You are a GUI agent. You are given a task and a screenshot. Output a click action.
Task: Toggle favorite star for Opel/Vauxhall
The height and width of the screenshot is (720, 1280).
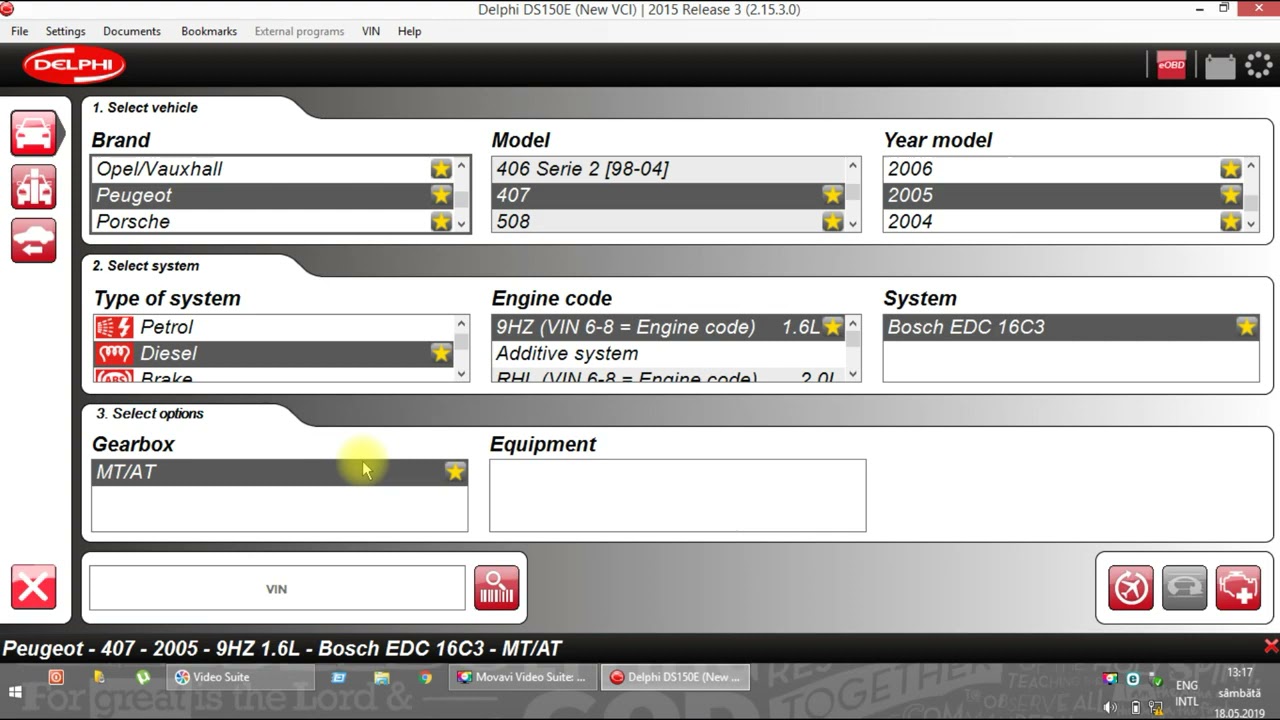coord(441,169)
